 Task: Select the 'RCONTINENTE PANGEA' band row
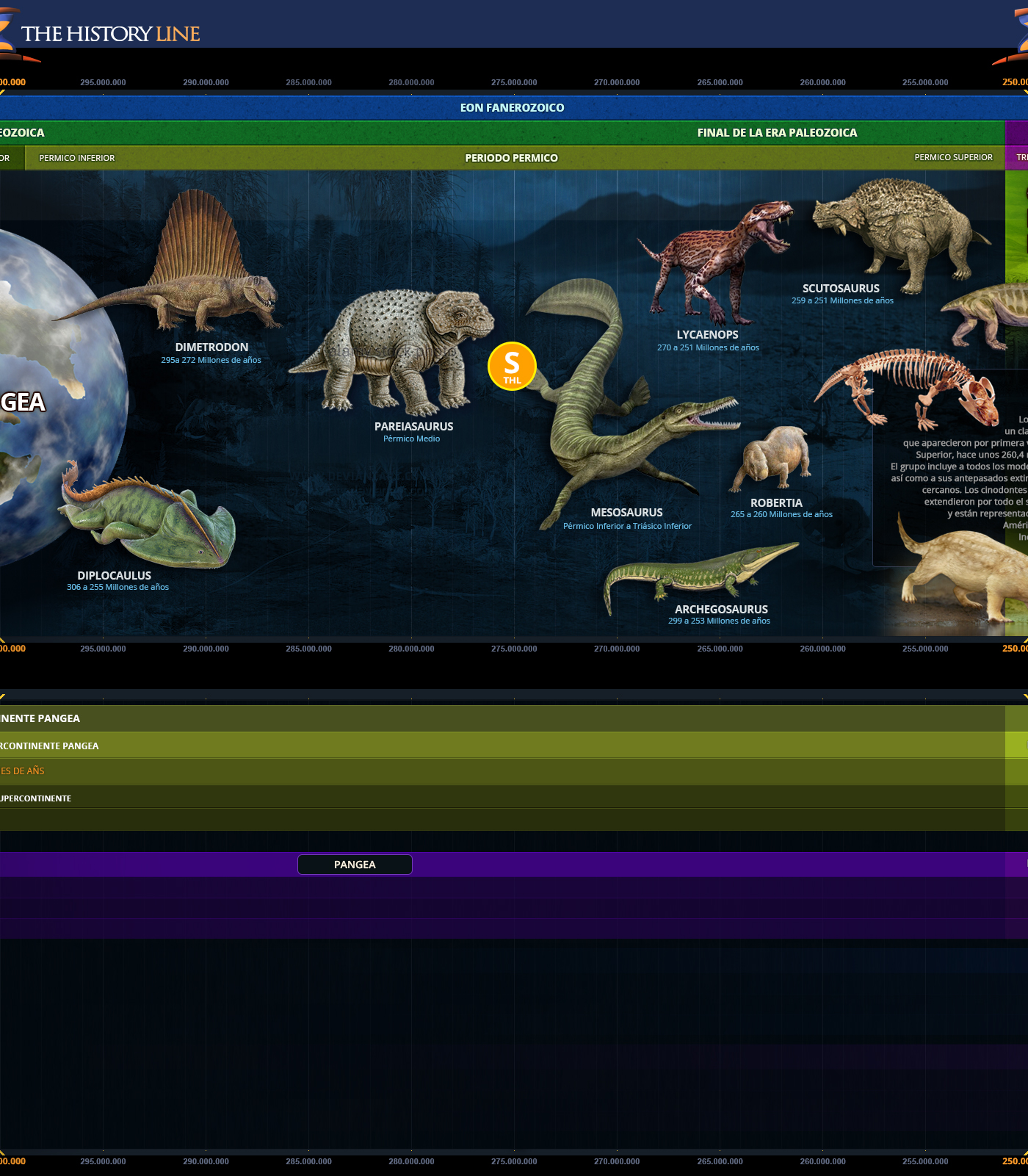click(502, 746)
